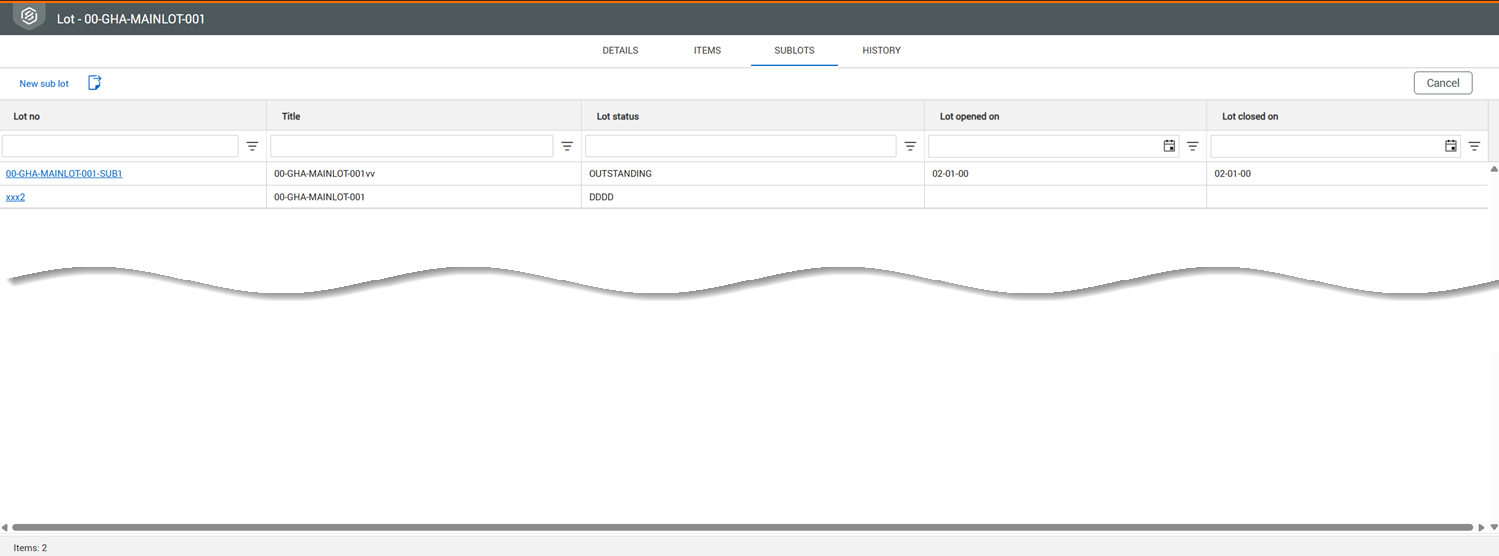Image resolution: width=1499 pixels, height=556 pixels.
Task: Click the application shield logo
Action: (x=29, y=17)
